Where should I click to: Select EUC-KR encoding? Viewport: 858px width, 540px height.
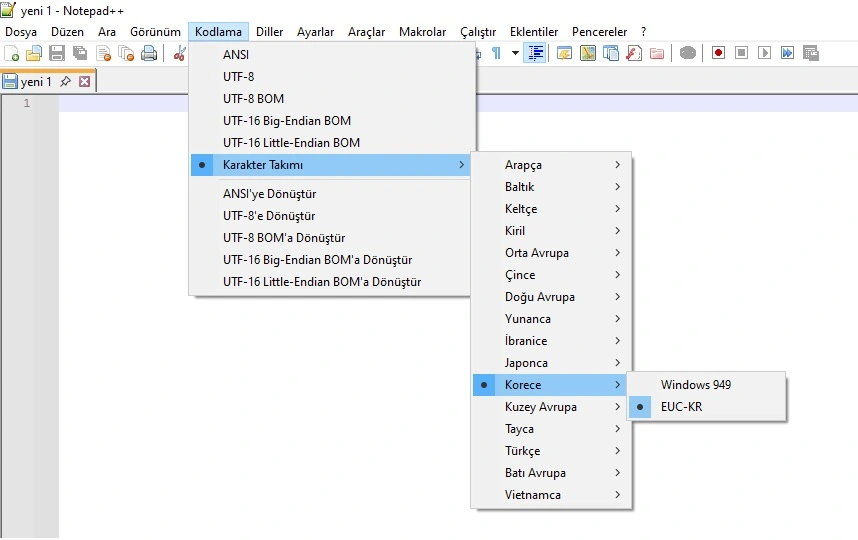click(x=706, y=407)
